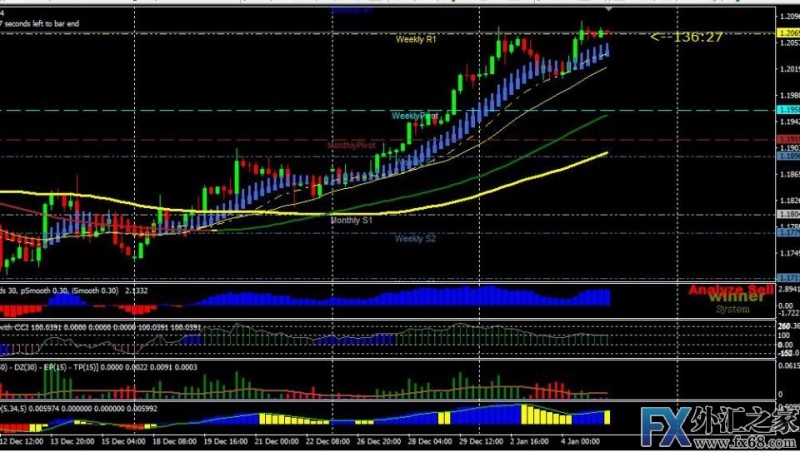The width and height of the screenshot is (800, 452).
Task: Select the 136:27 candle countdown label
Action: pos(686,37)
